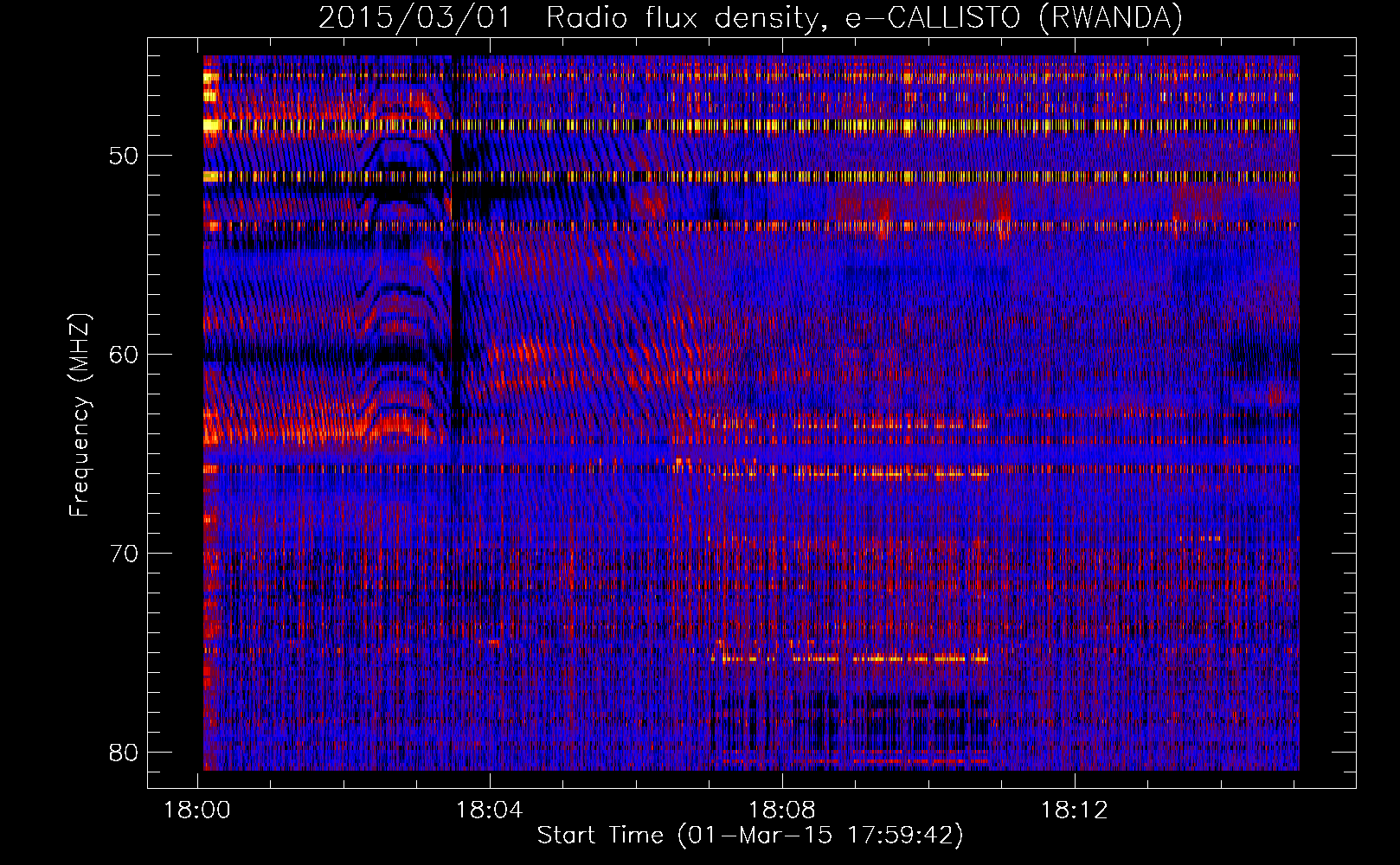Viewport: 1400px width, 865px height.
Task: Select the 'Frequency (MHZ)' y-axis label
Action: (x=79, y=415)
